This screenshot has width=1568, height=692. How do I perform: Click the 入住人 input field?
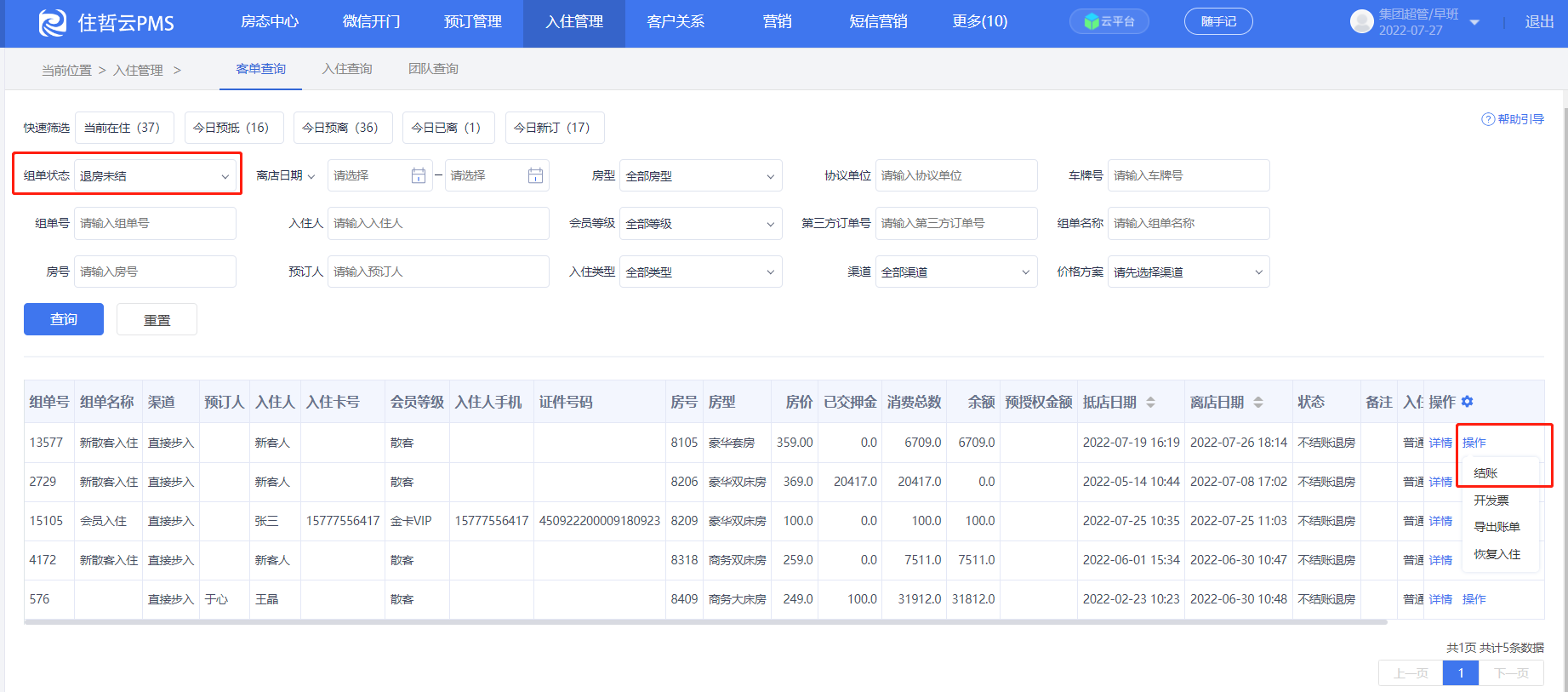438,223
